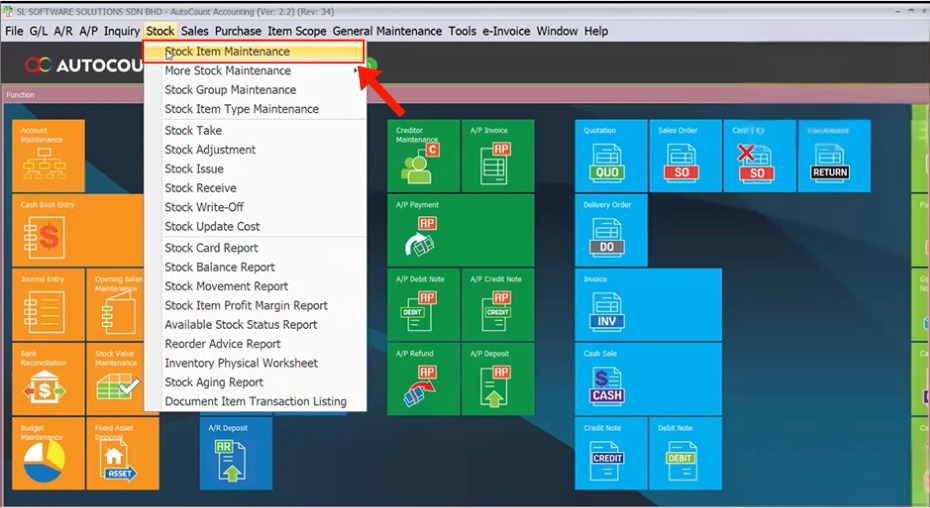Viewport: 930px width, 508px height.
Task: Open the A/P Payment tile
Action: coord(460,230)
